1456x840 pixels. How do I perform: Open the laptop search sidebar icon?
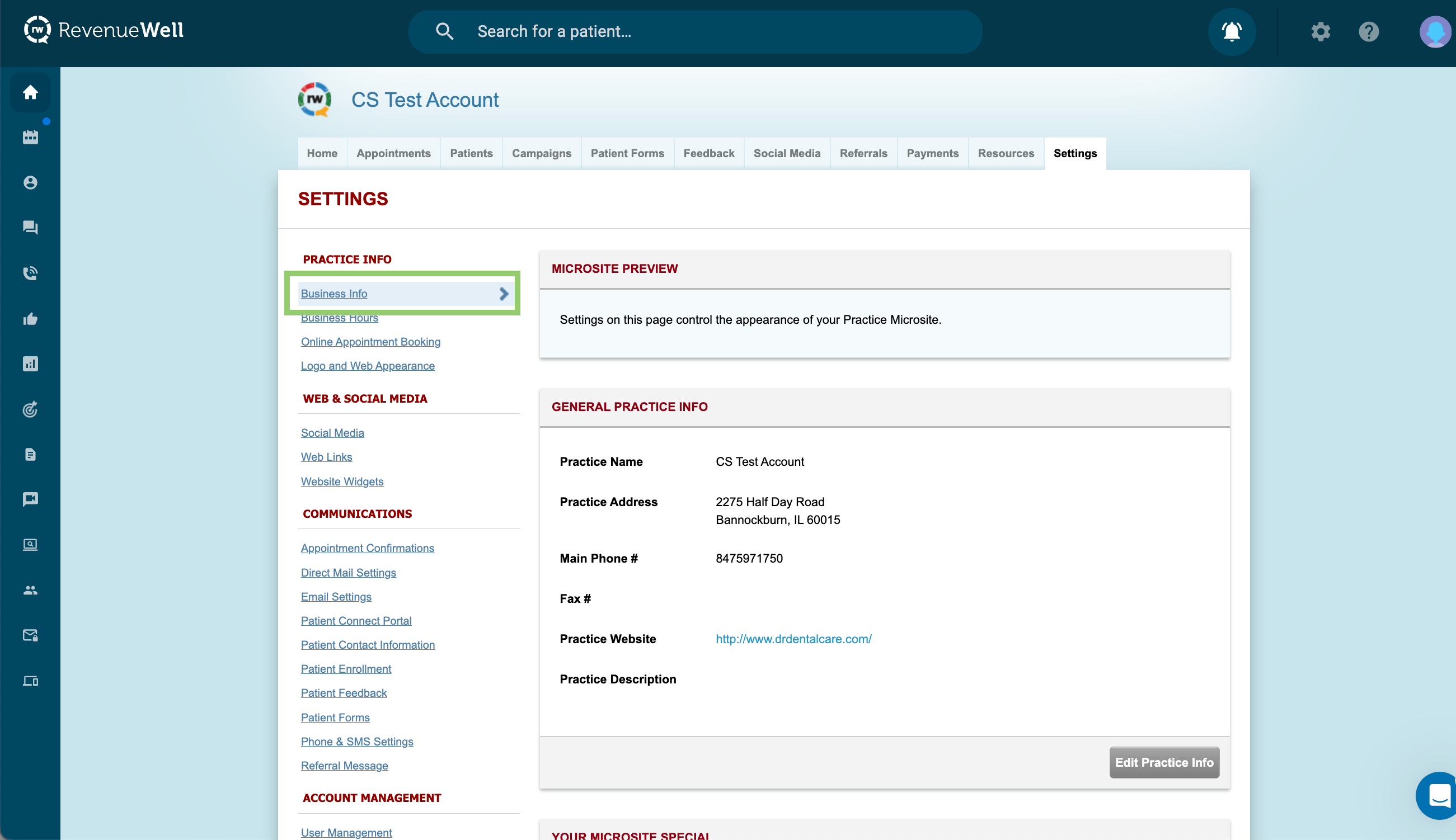point(30,545)
